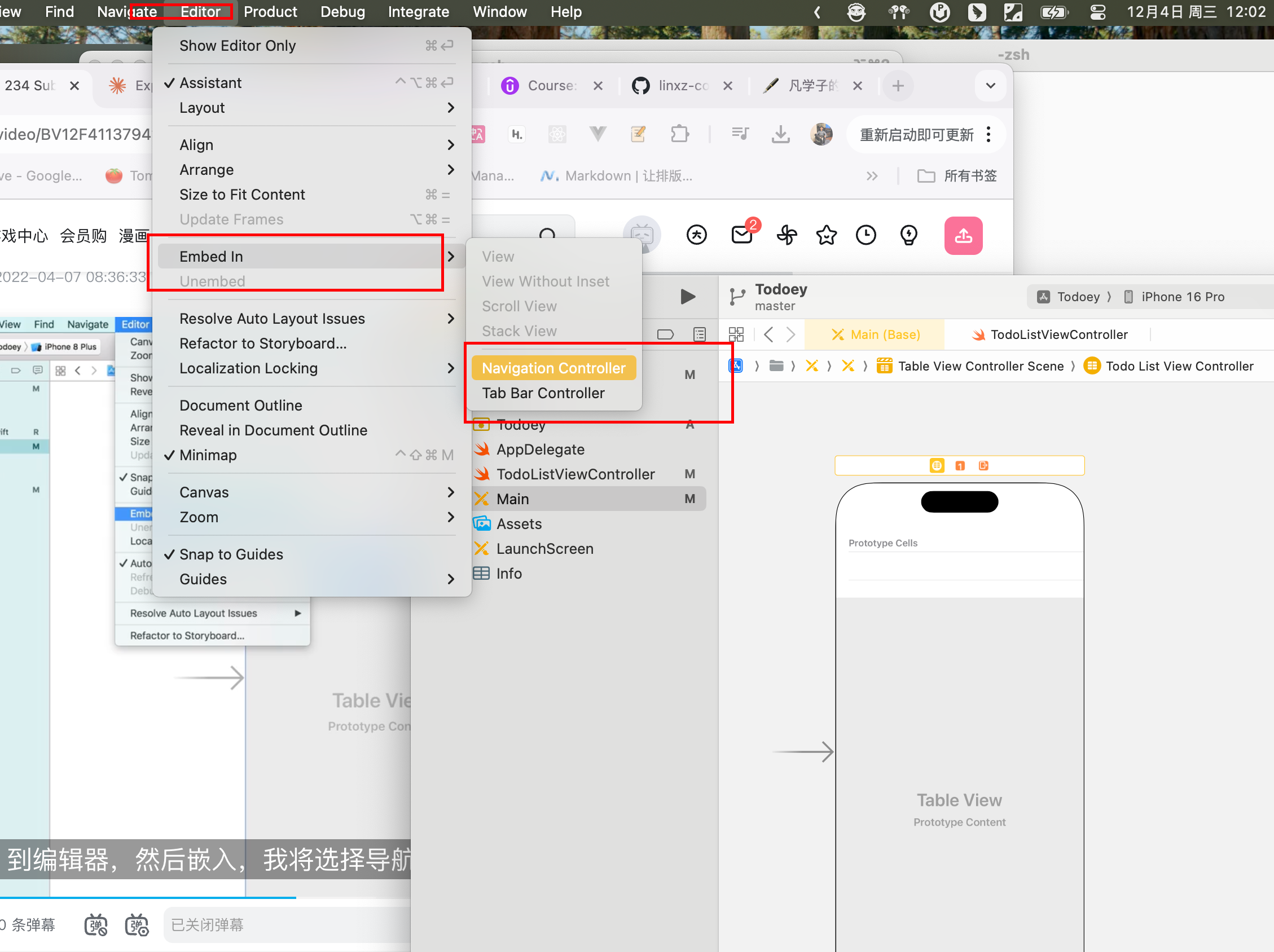Image resolution: width=1274 pixels, height=952 pixels.
Task: Open the browser extensions puzzle icon
Action: (680, 134)
